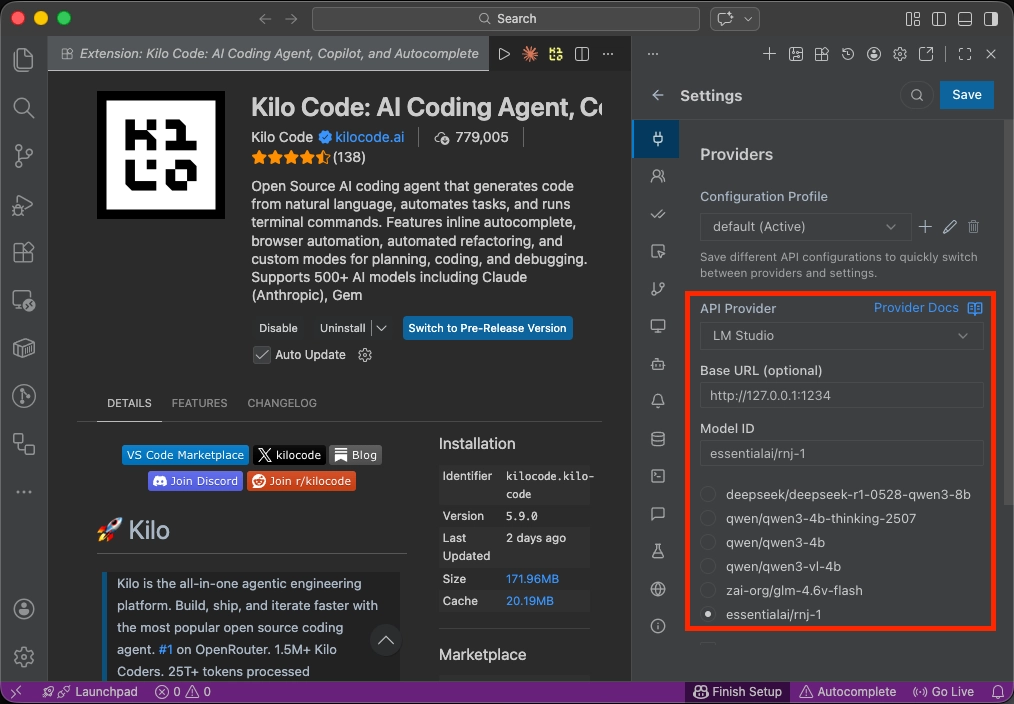1014x704 pixels.
Task: Split the editor right
Action: (582, 54)
